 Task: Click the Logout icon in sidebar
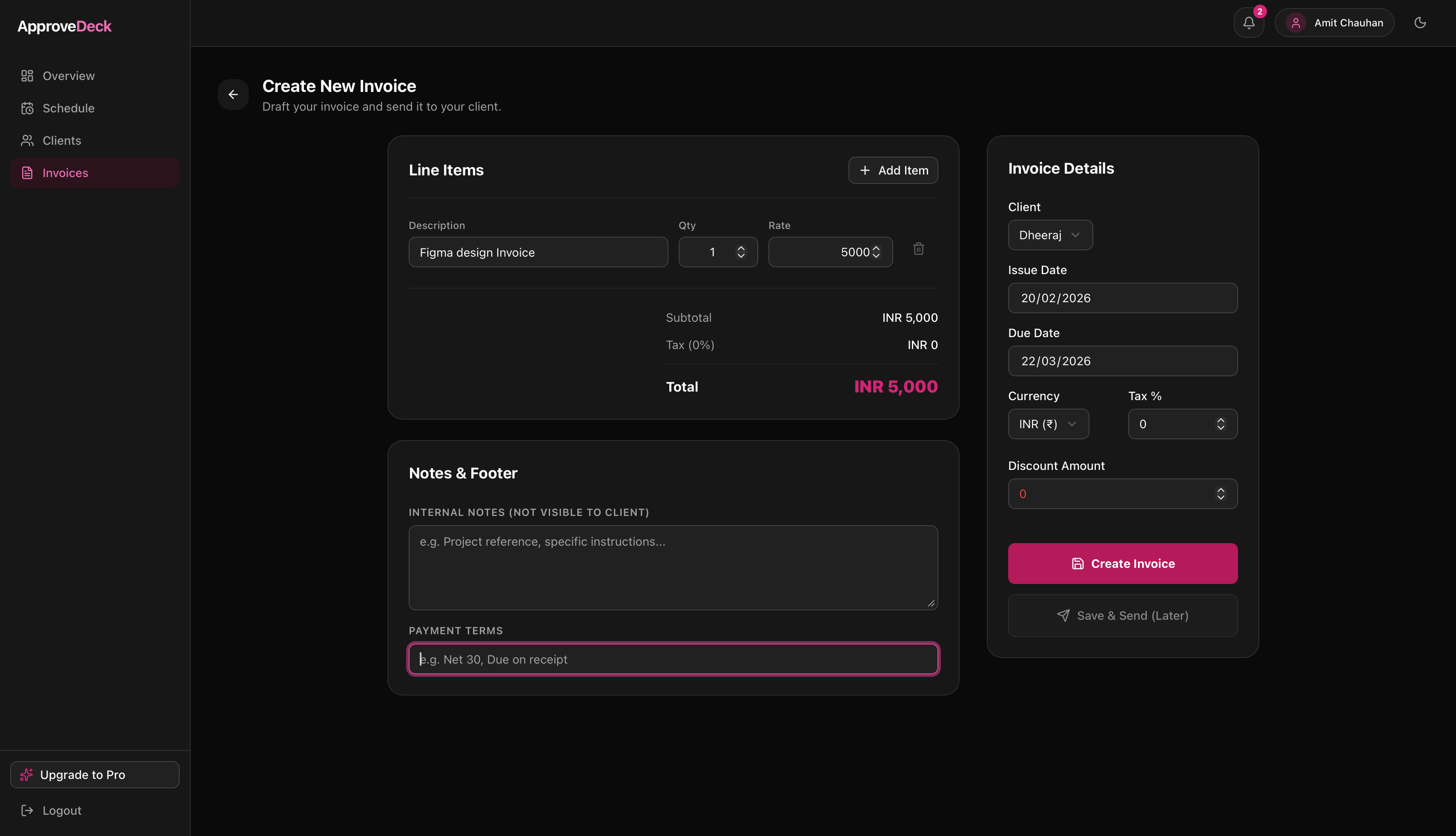pos(27,810)
